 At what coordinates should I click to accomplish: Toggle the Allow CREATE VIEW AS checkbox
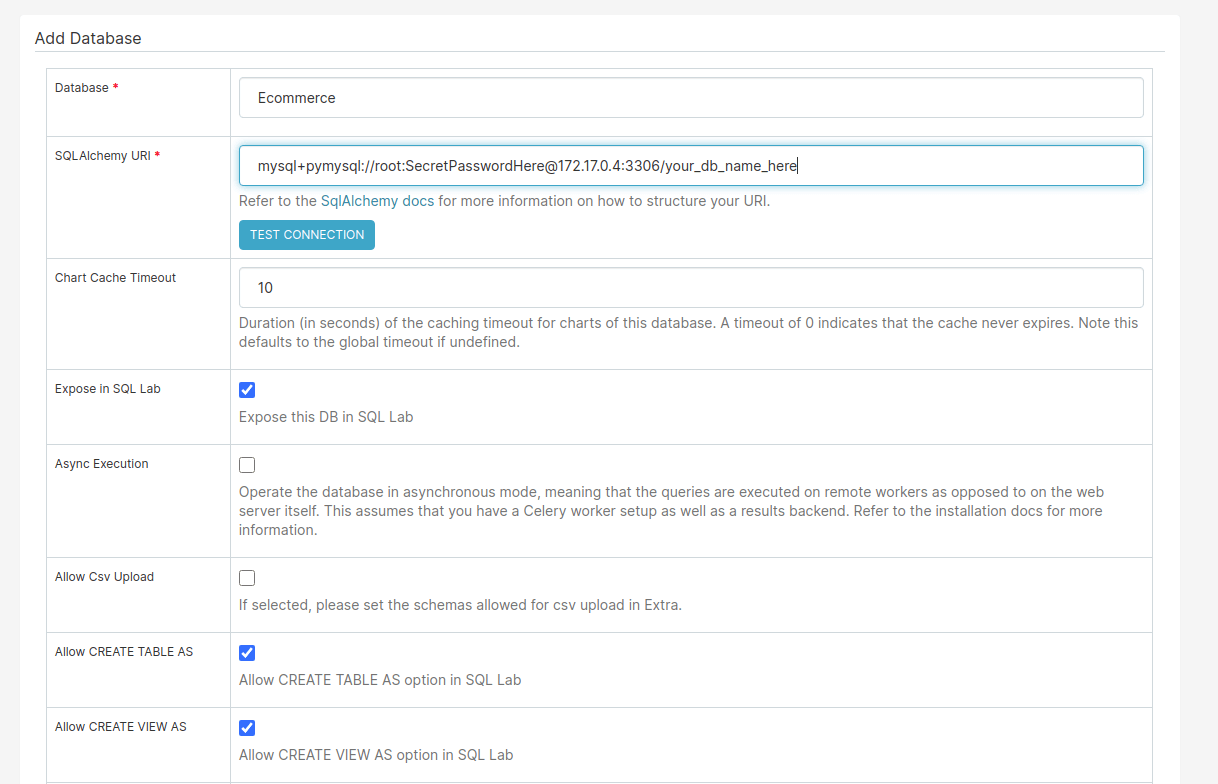[247, 728]
